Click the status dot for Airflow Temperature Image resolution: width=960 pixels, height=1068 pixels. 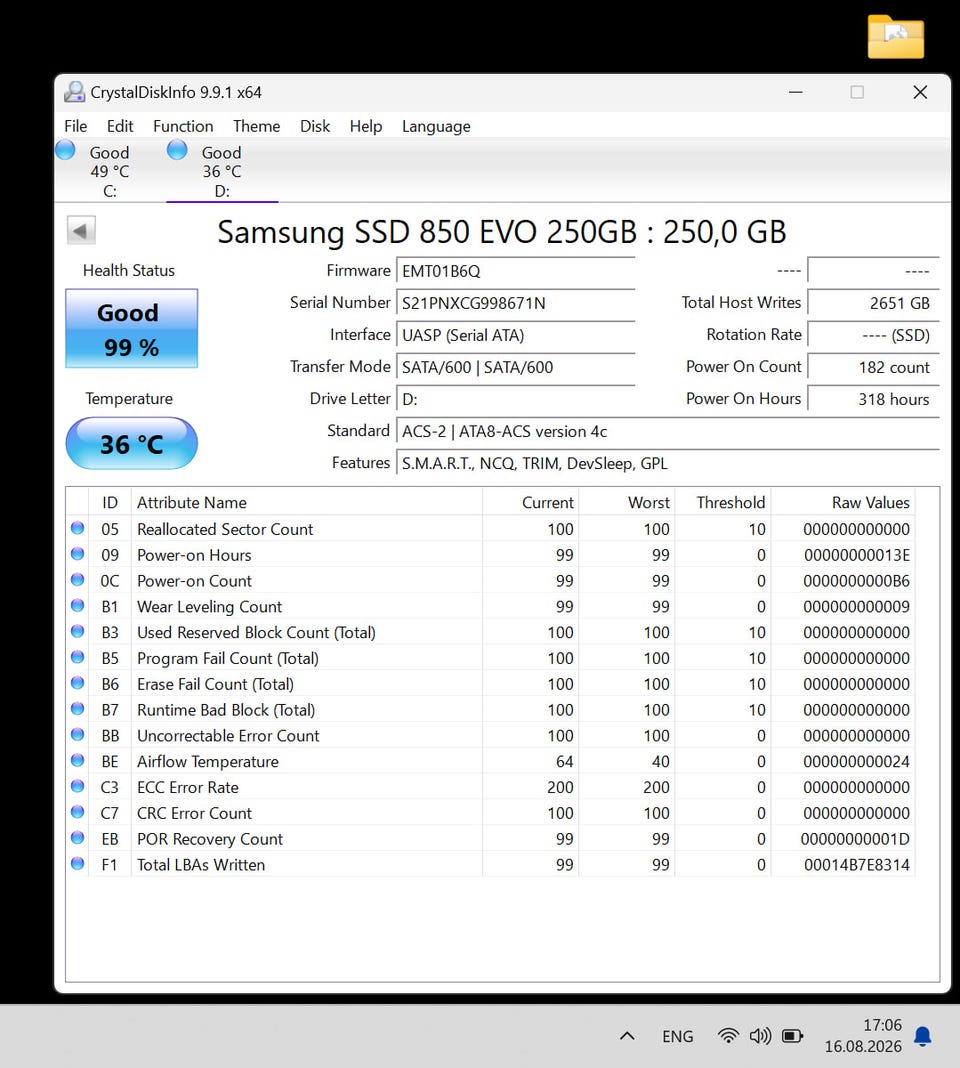(x=78, y=760)
